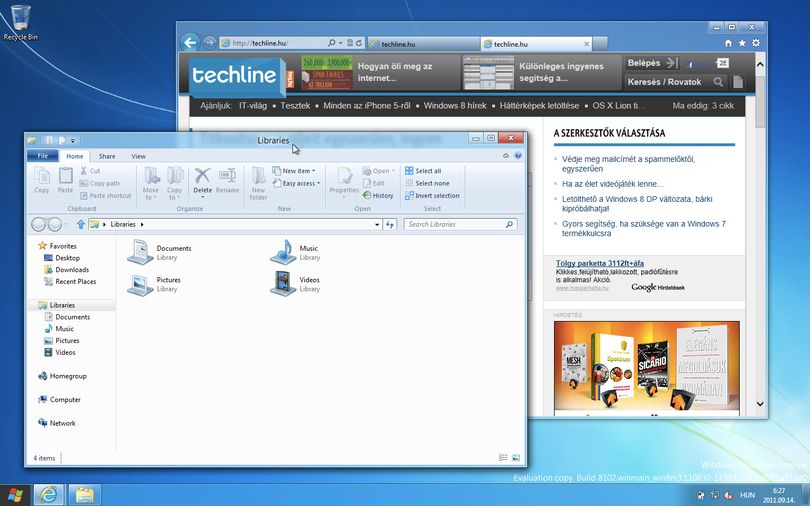810x506 pixels.
Task: Switch to details view in status bar
Action: (503, 457)
